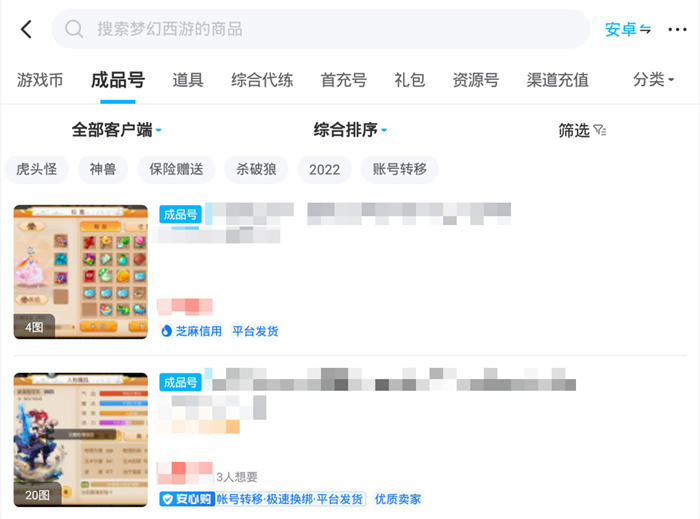Switch to the 综合代练 tab
The width and height of the screenshot is (700, 519).
pos(262,80)
